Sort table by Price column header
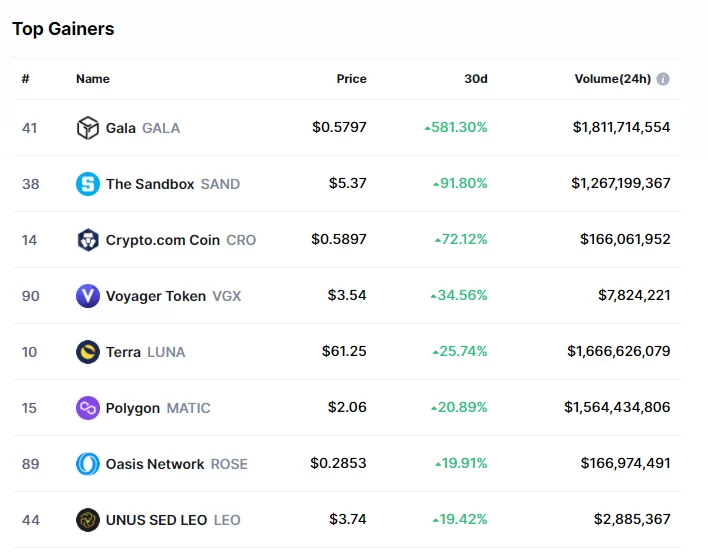The width and height of the screenshot is (708, 552). 351,79
